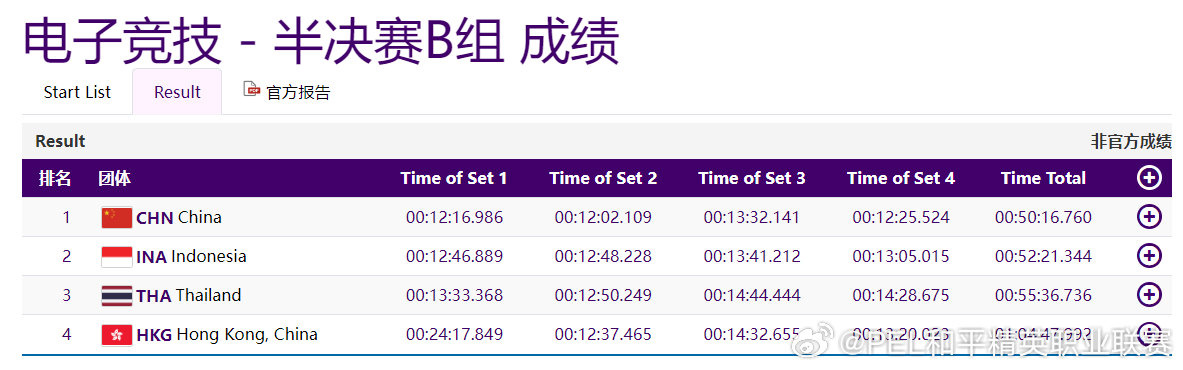The image size is (1183, 370).
Task: Expand China row details
Action: click(x=1148, y=217)
